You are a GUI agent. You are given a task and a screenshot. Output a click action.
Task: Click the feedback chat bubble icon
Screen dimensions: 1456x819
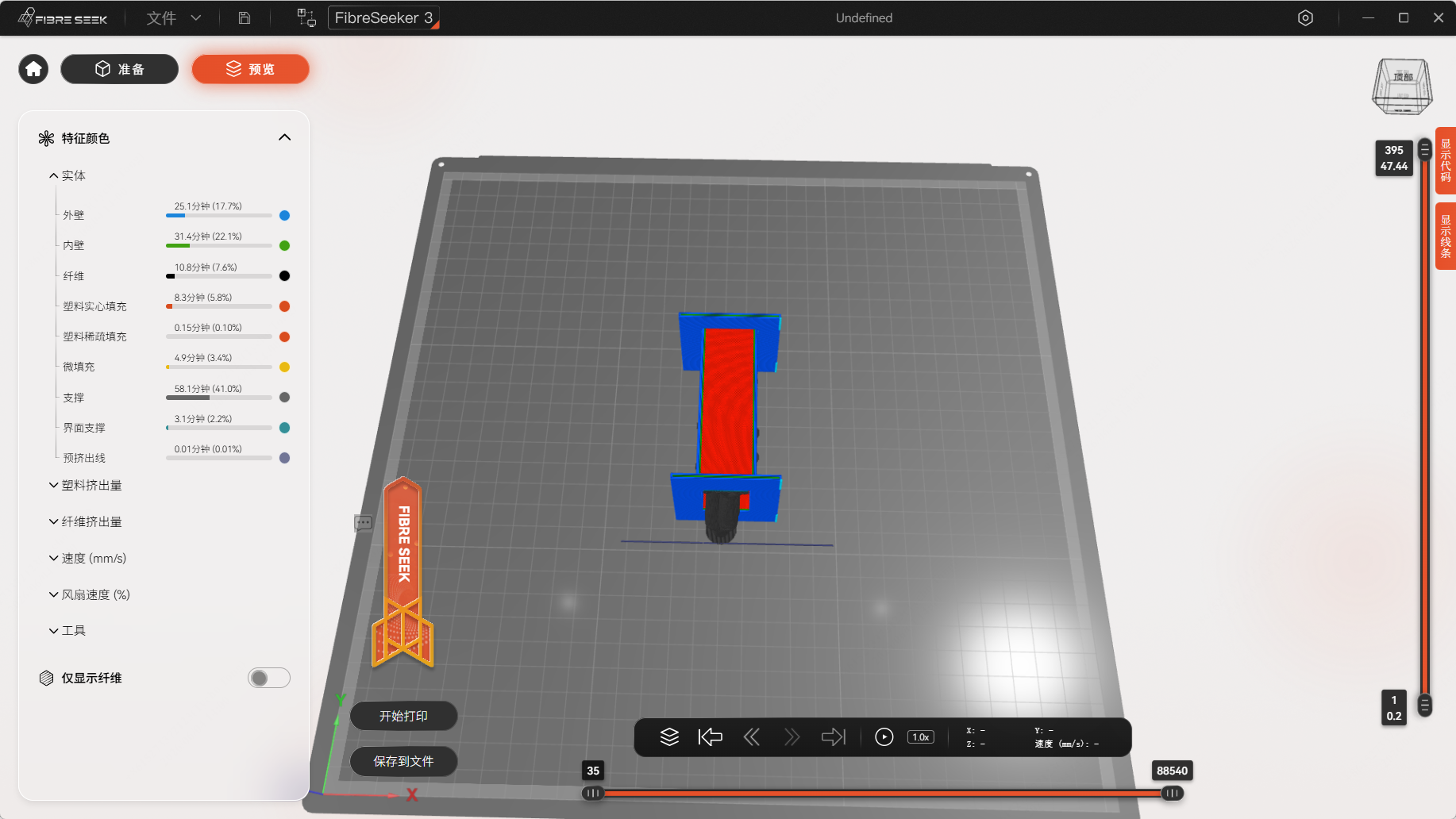point(363,523)
